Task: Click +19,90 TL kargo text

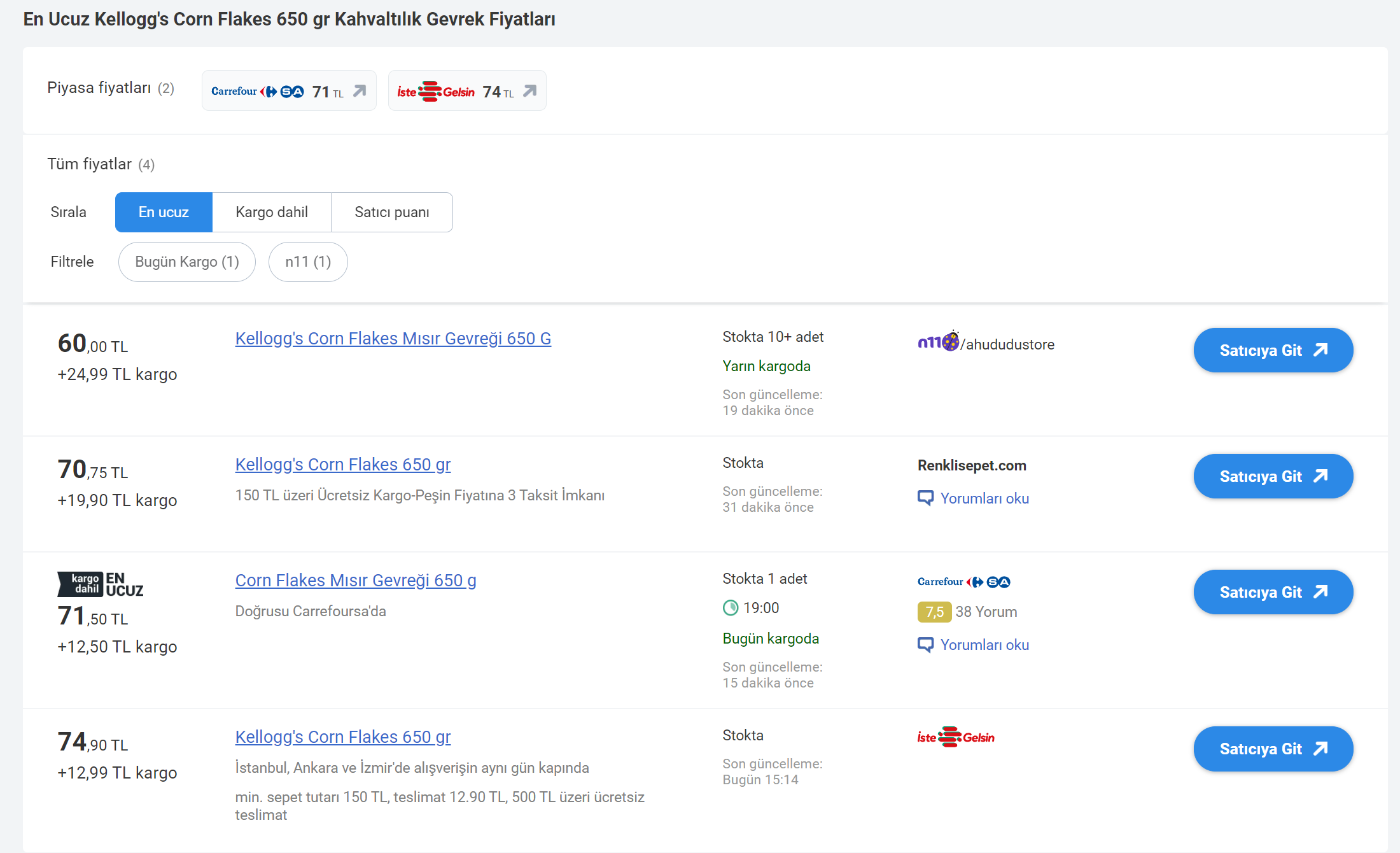Action: tap(117, 500)
